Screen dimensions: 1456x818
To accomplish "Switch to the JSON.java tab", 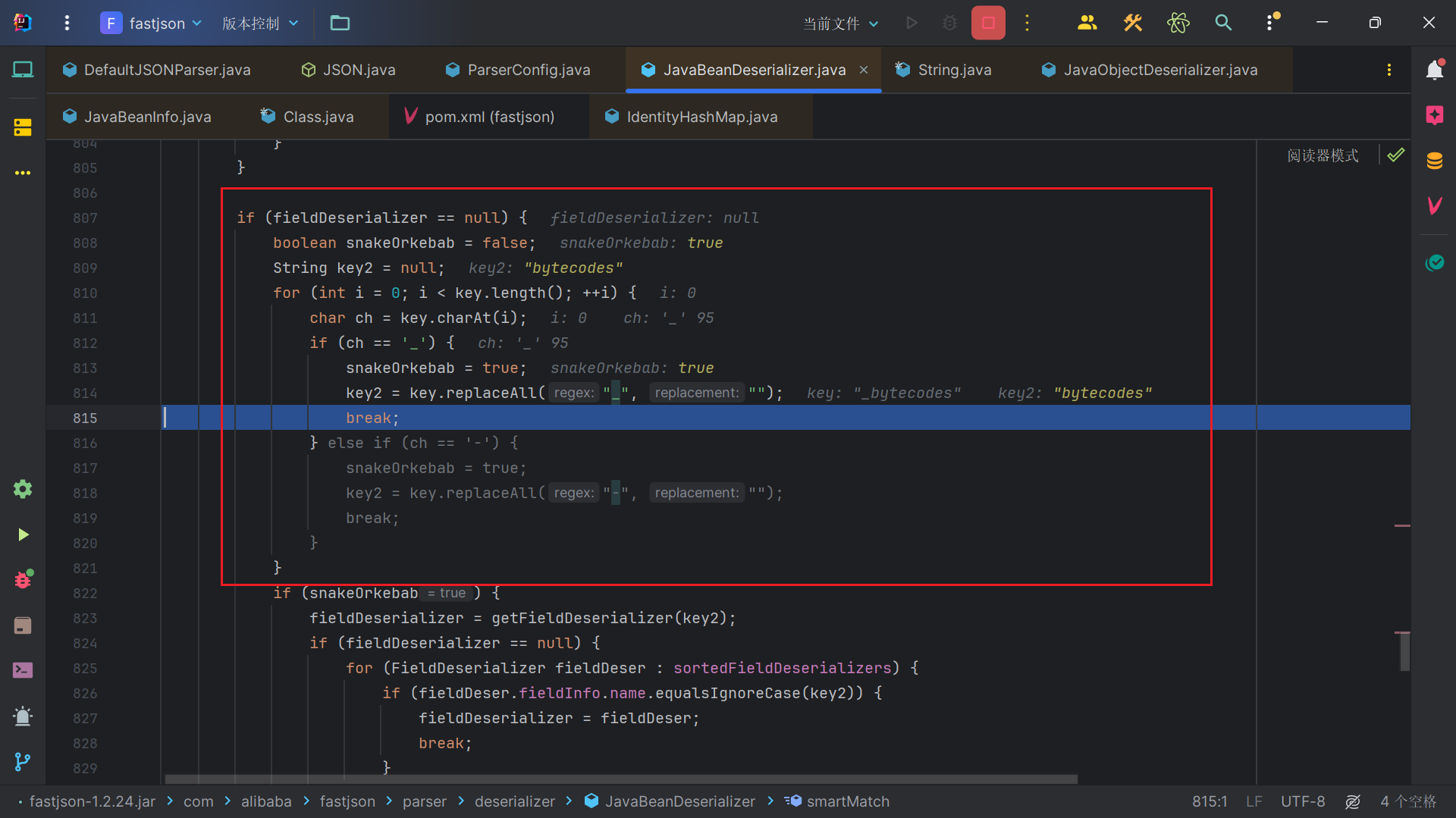I will pyautogui.click(x=349, y=70).
